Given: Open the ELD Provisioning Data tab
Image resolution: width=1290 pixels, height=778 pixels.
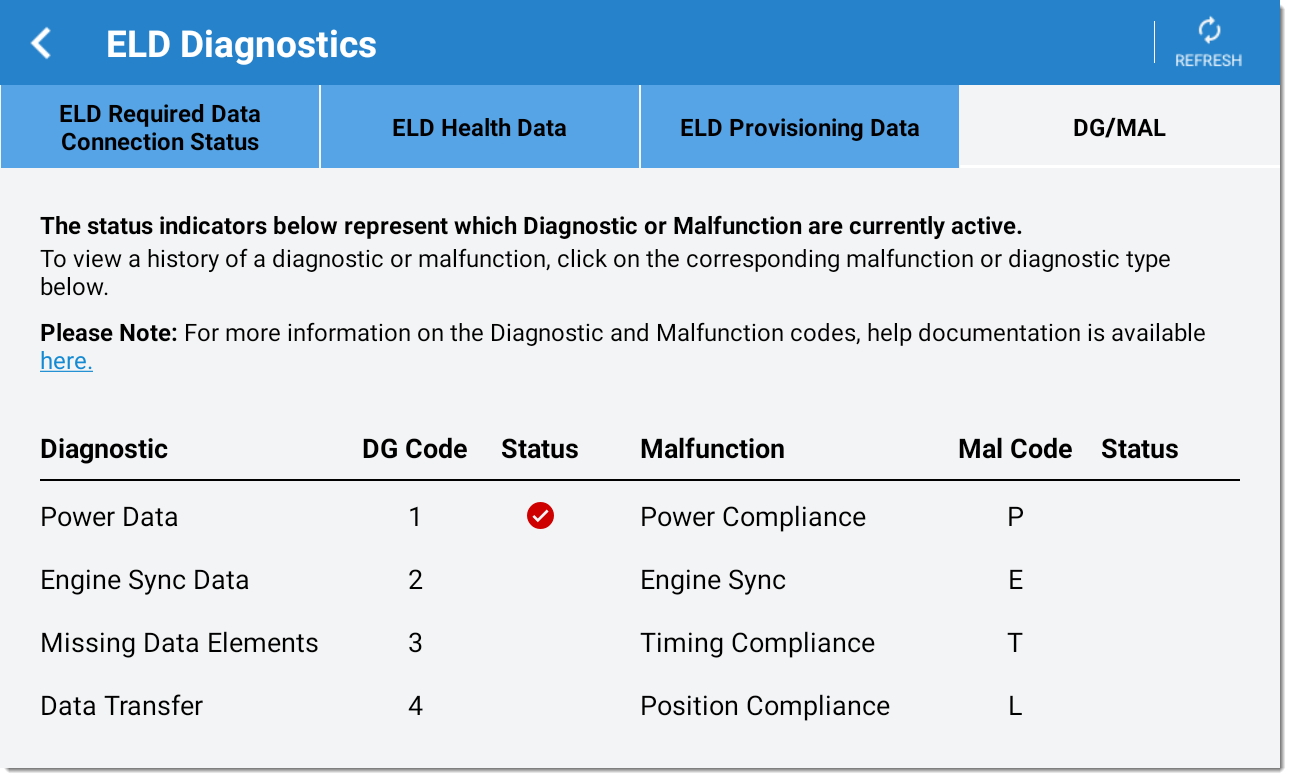Looking at the screenshot, I should pos(799,127).
